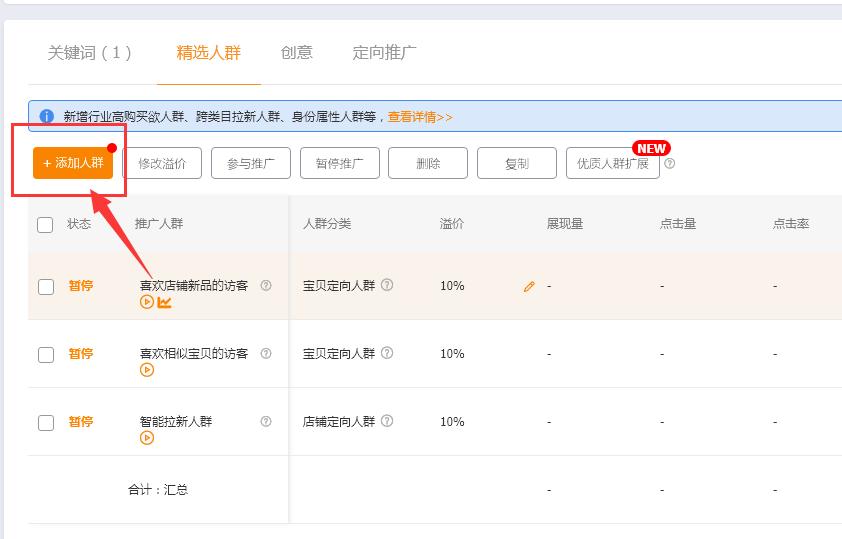Click help icon next to 优质人群扩展 button
The height and width of the screenshot is (539, 842).
(670, 163)
